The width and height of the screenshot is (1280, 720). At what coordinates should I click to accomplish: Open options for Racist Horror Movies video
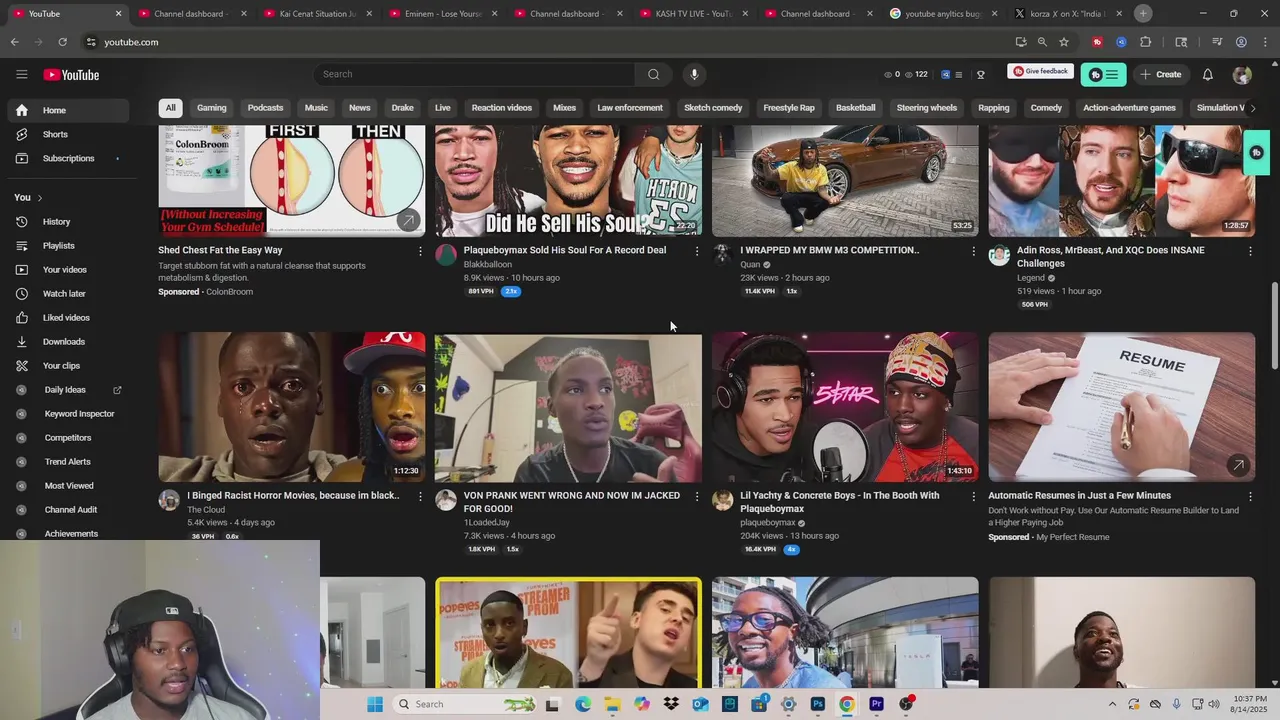click(420, 496)
